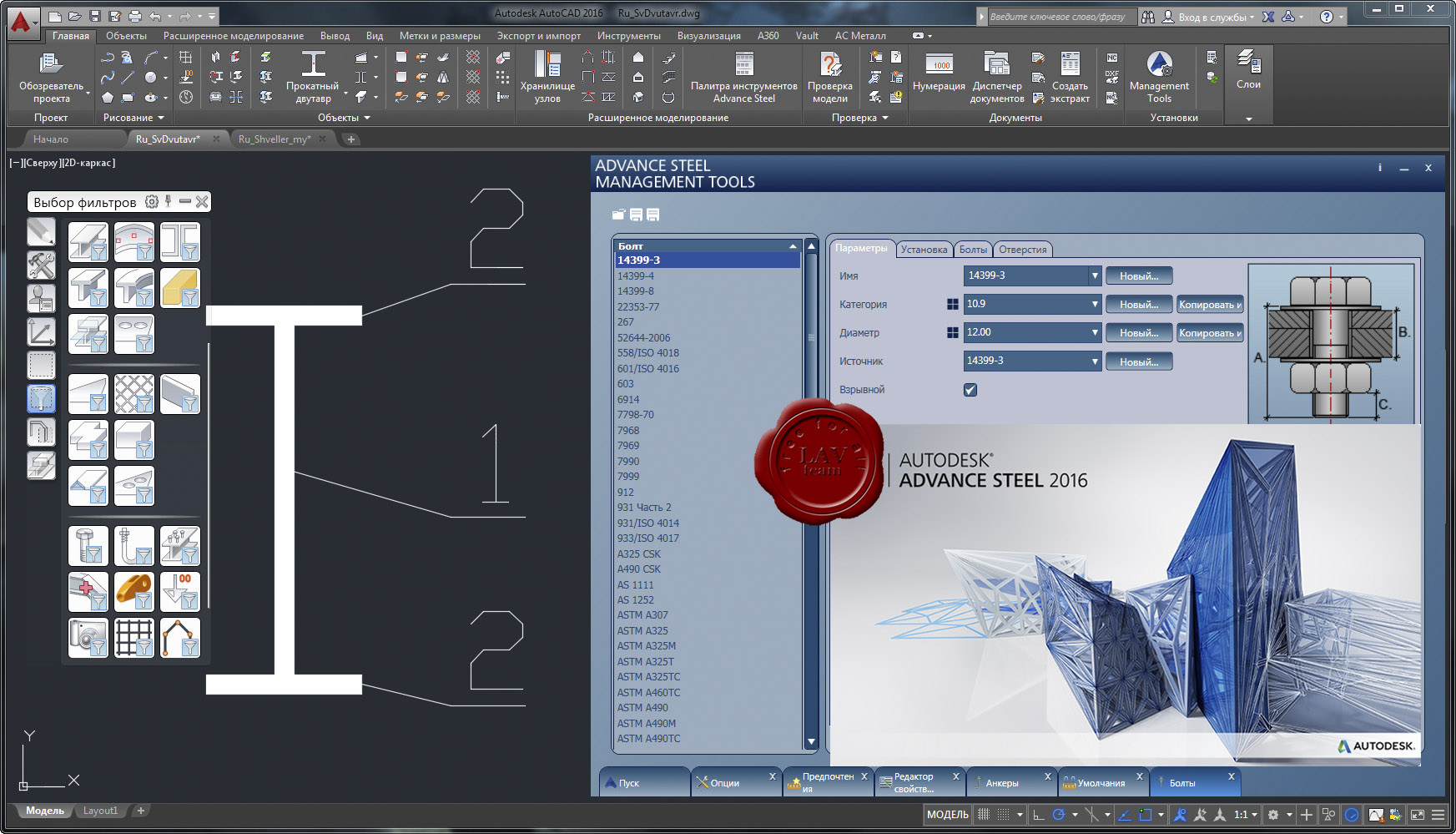Viewport: 1456px width, 834px height.
Task: Switch to Layout1 tab
Action: 100,811
